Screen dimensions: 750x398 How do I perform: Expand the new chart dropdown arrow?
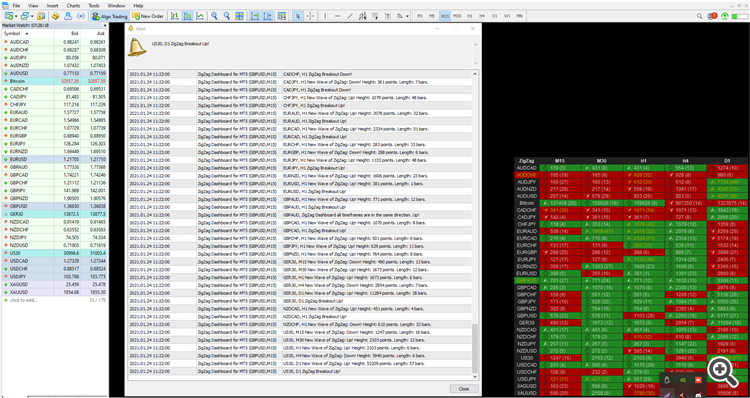[x=15, y=16]
